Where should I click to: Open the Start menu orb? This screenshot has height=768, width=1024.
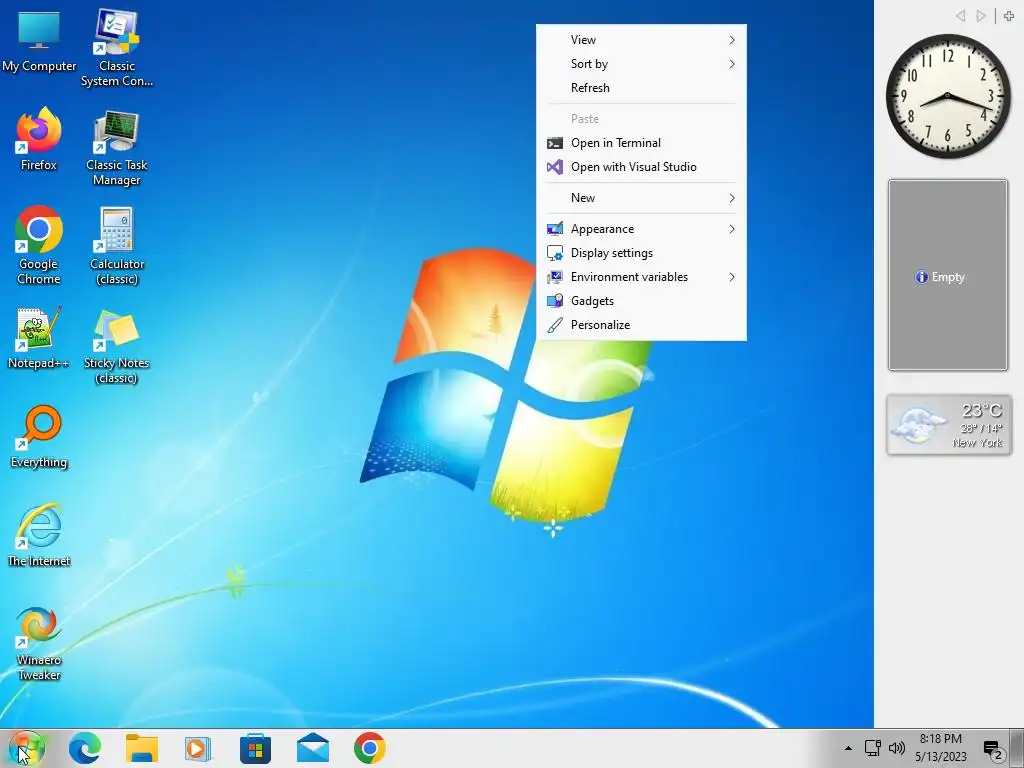pyautogui.click(x=26, y=748)
